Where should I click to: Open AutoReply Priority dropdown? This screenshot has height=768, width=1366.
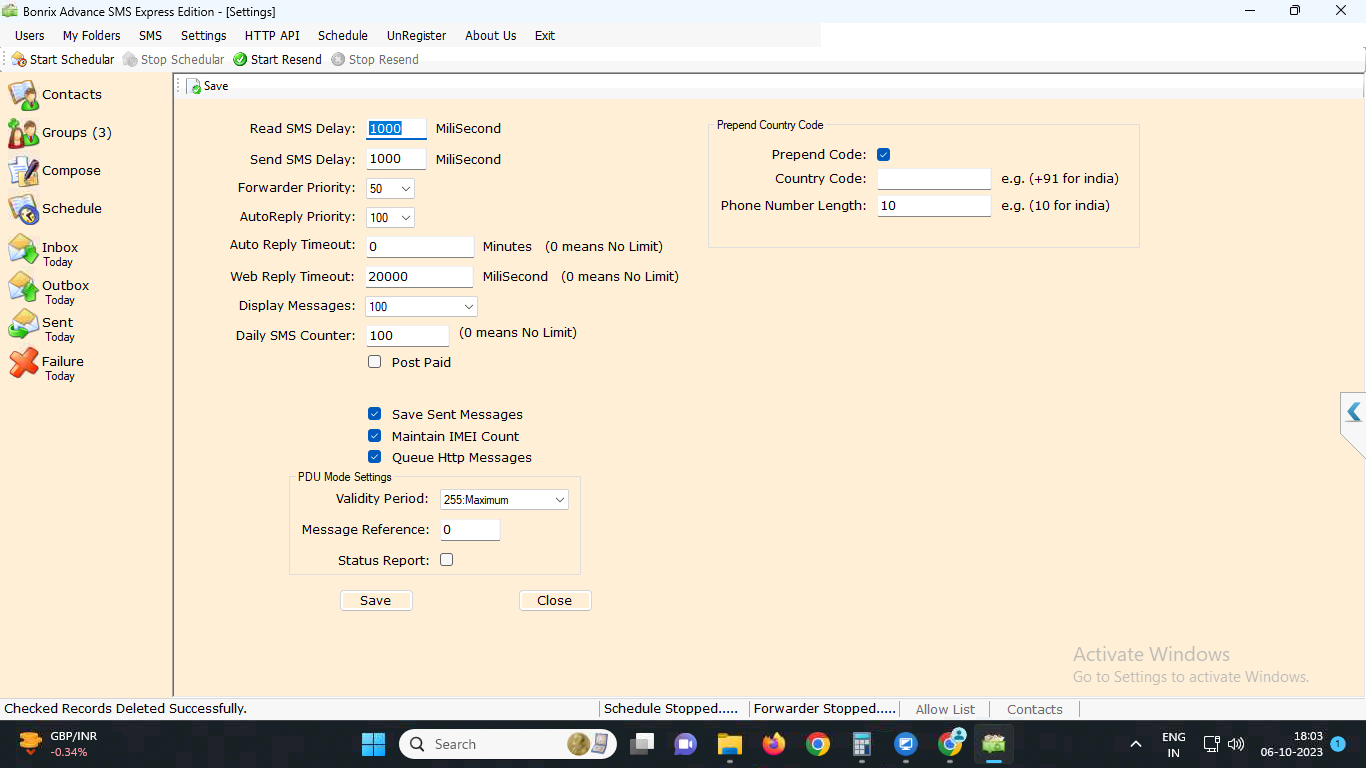pos(390,217)
